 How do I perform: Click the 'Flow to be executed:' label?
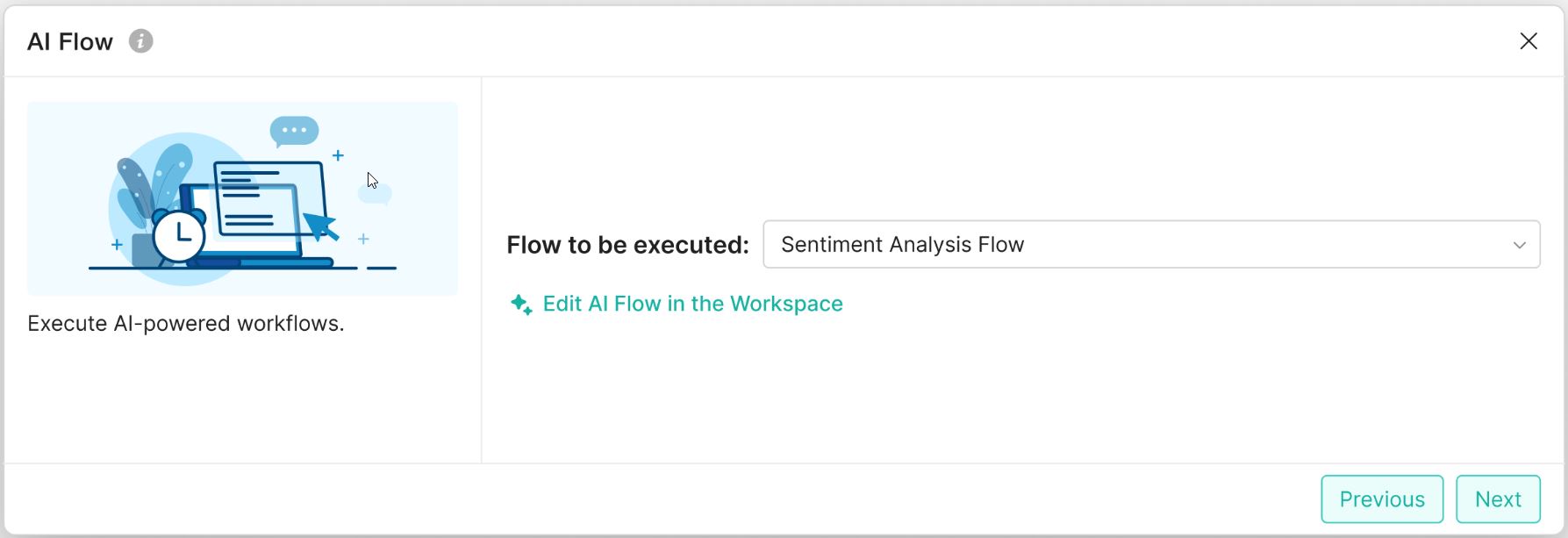pos(627,245)
